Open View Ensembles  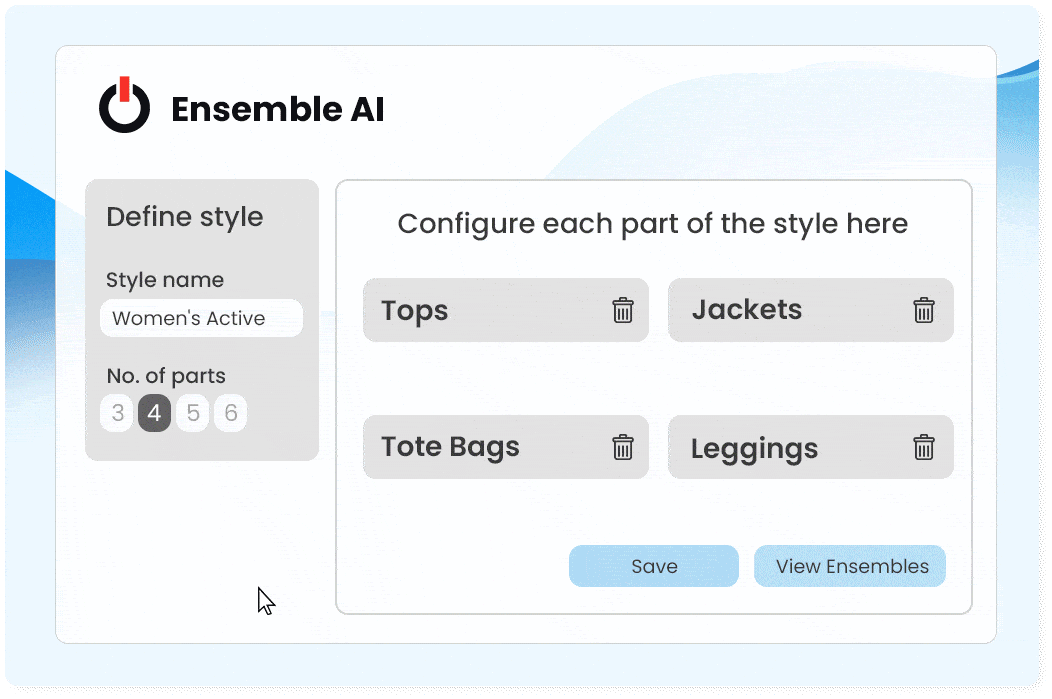click(852, 566)
